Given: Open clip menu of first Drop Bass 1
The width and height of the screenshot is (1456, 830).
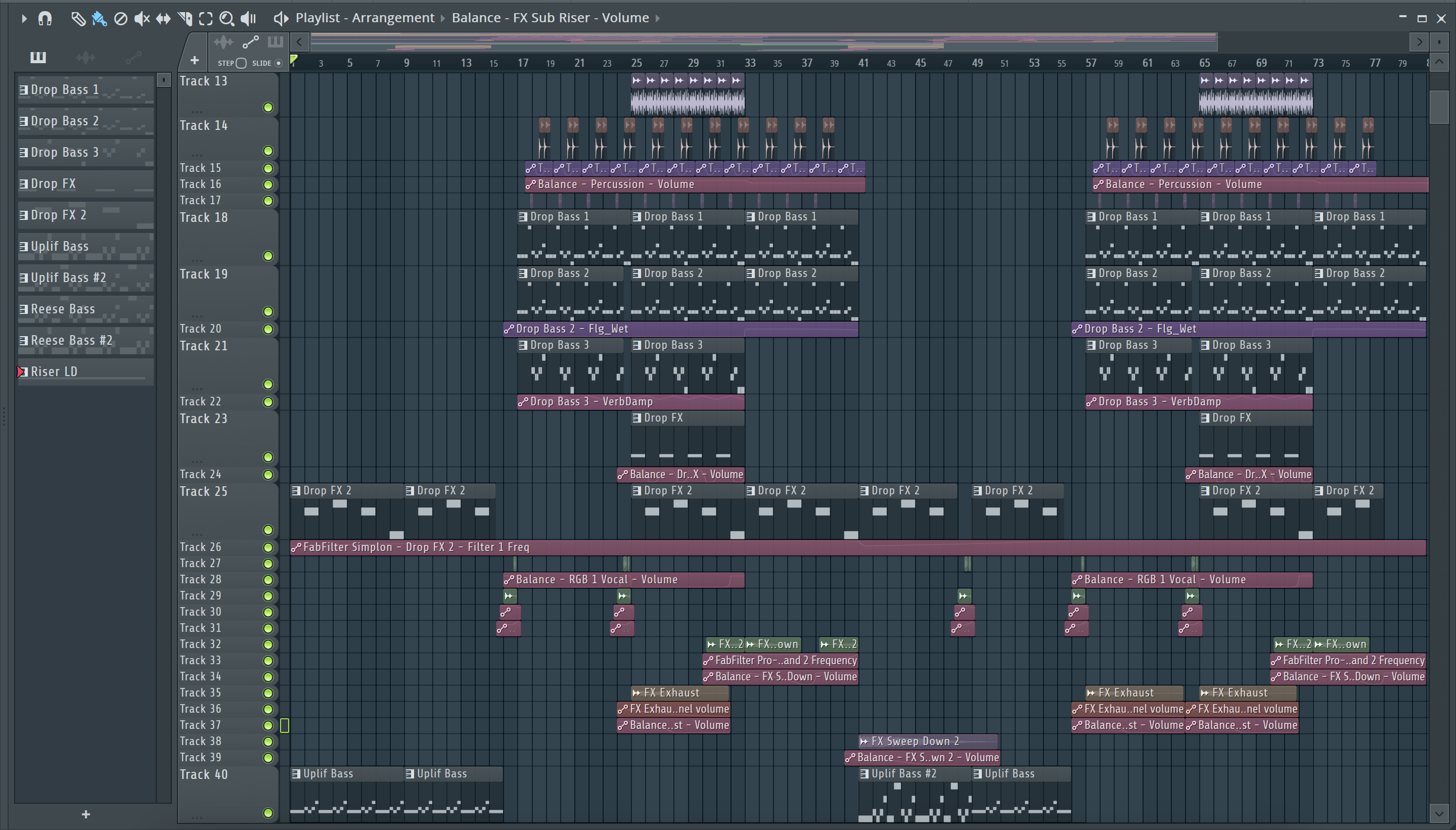Looking at the screenshot, I should [x=523, y=217].
